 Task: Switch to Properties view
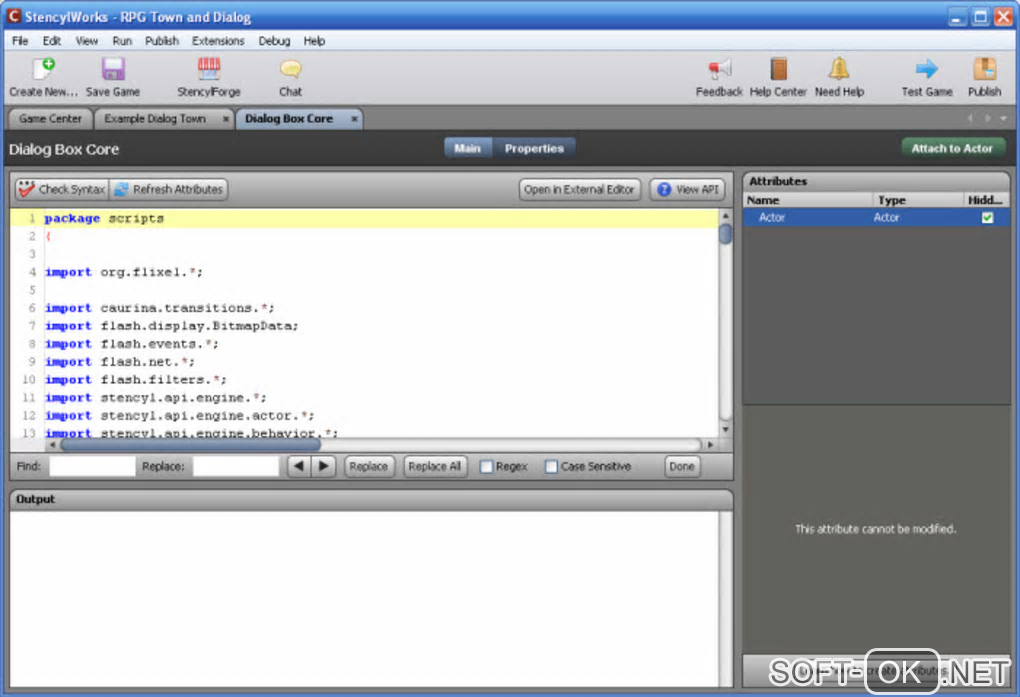tap(534, 148)
